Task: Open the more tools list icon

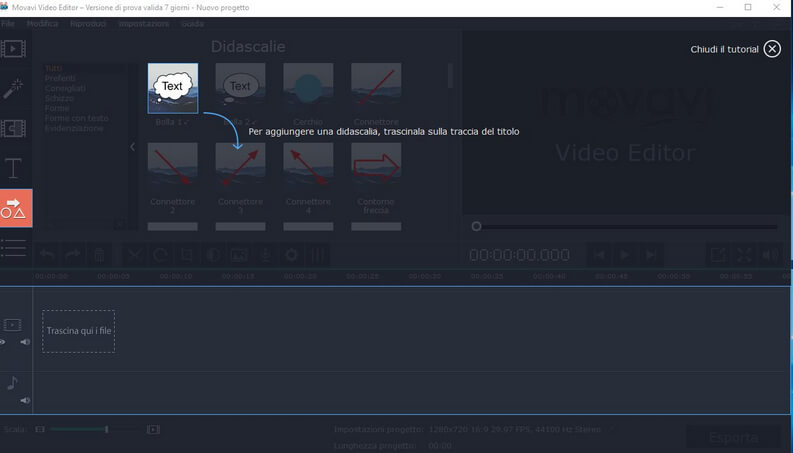Action: pyautogui.click(x=13, y=248)
